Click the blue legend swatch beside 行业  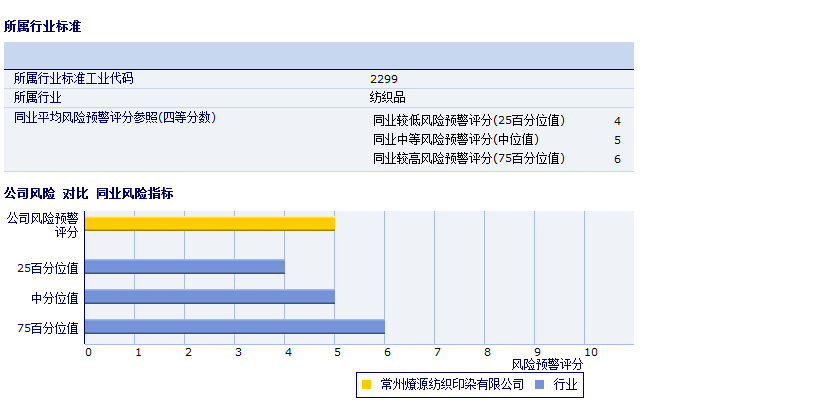539,384
